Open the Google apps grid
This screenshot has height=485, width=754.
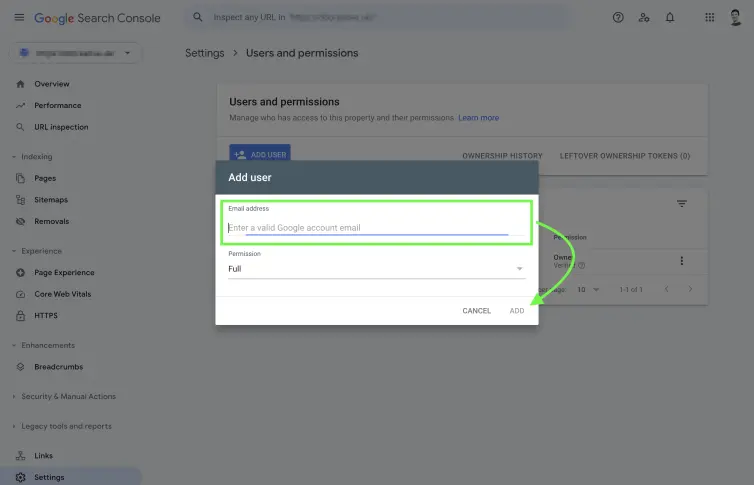click(710, 18)
